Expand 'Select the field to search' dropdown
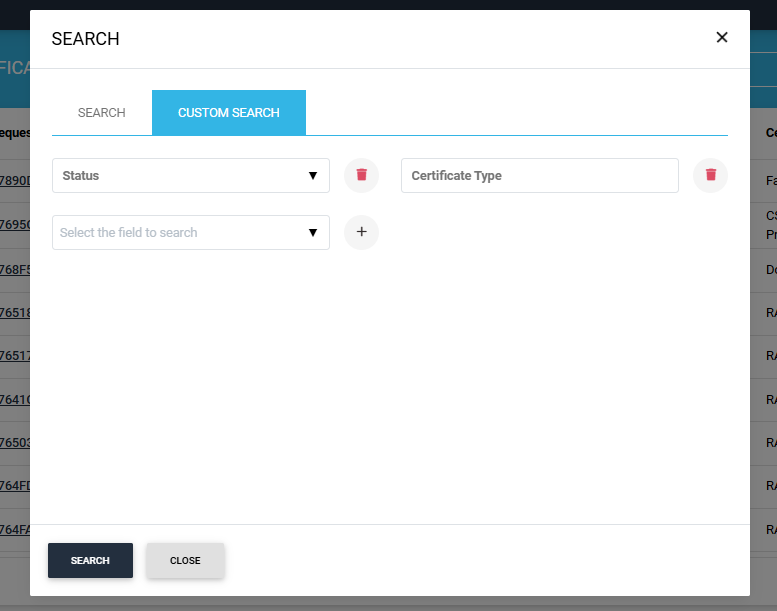 tap(190, 232)
